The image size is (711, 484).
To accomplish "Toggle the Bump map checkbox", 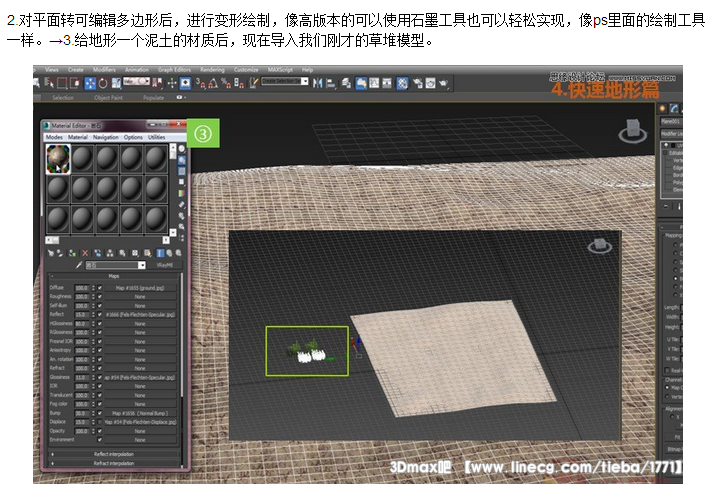I will (x=99, y=413).
